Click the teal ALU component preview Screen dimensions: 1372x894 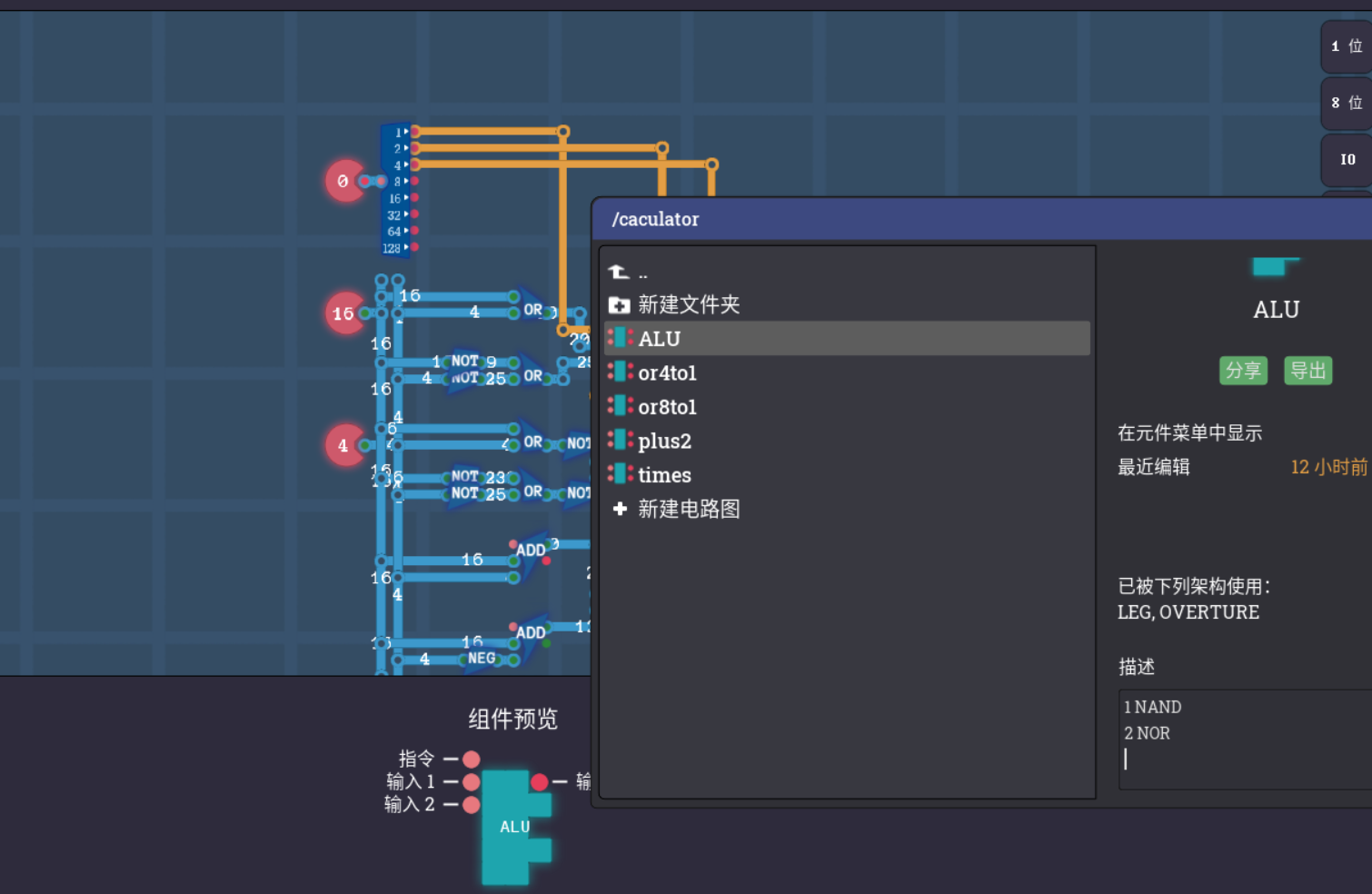pyautogui.click(x=515, y=827)
